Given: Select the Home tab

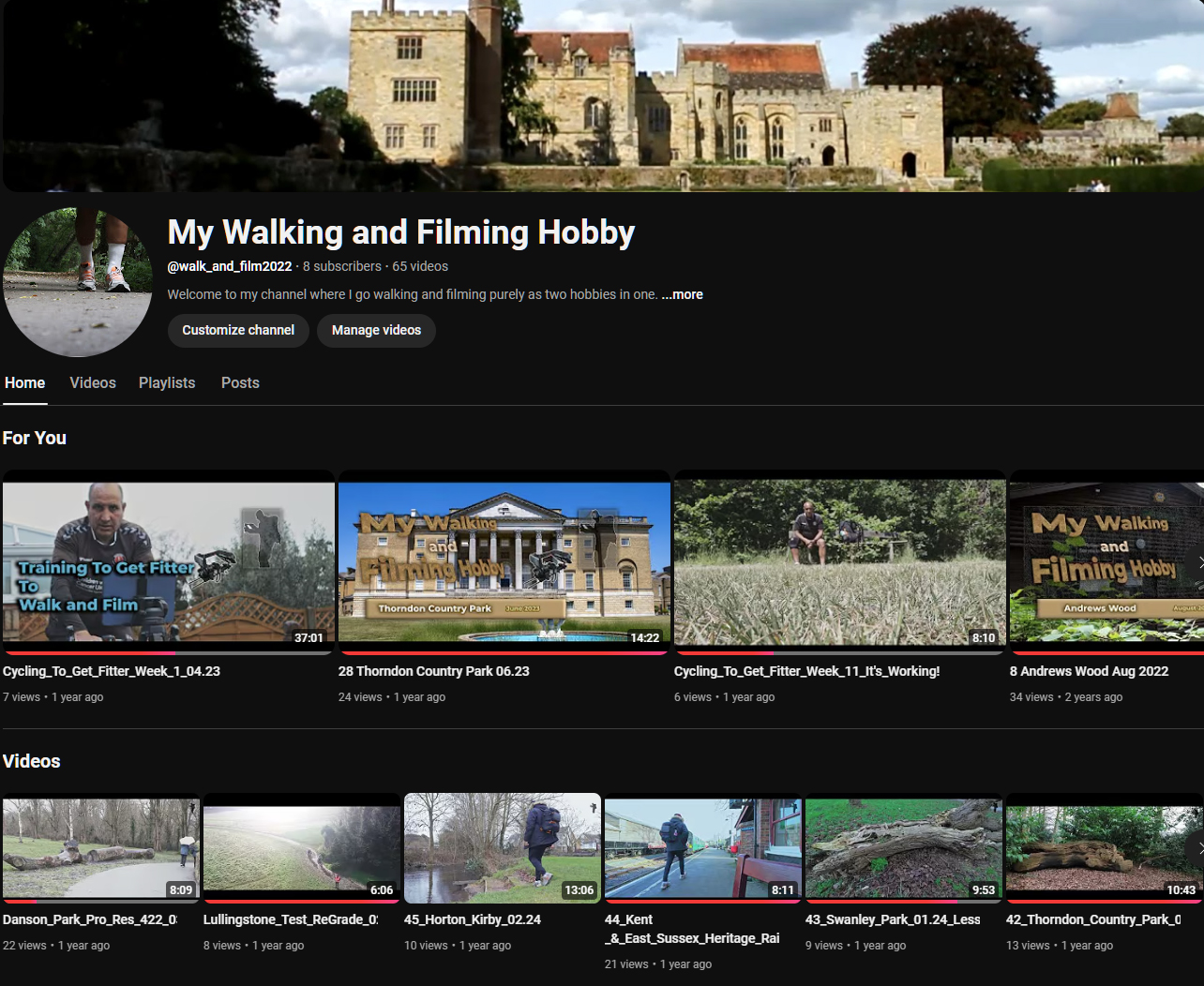Looking at the screenshot, I should (x=24, y=382).
